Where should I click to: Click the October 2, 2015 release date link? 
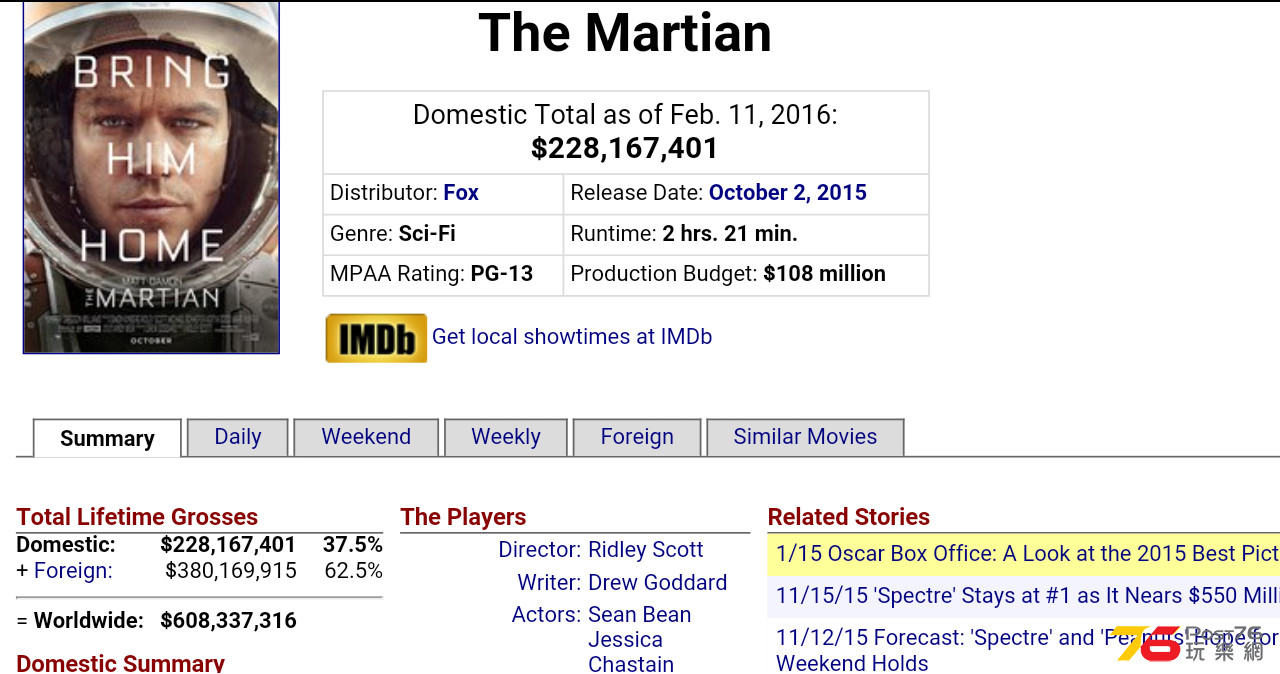[788, 193]
